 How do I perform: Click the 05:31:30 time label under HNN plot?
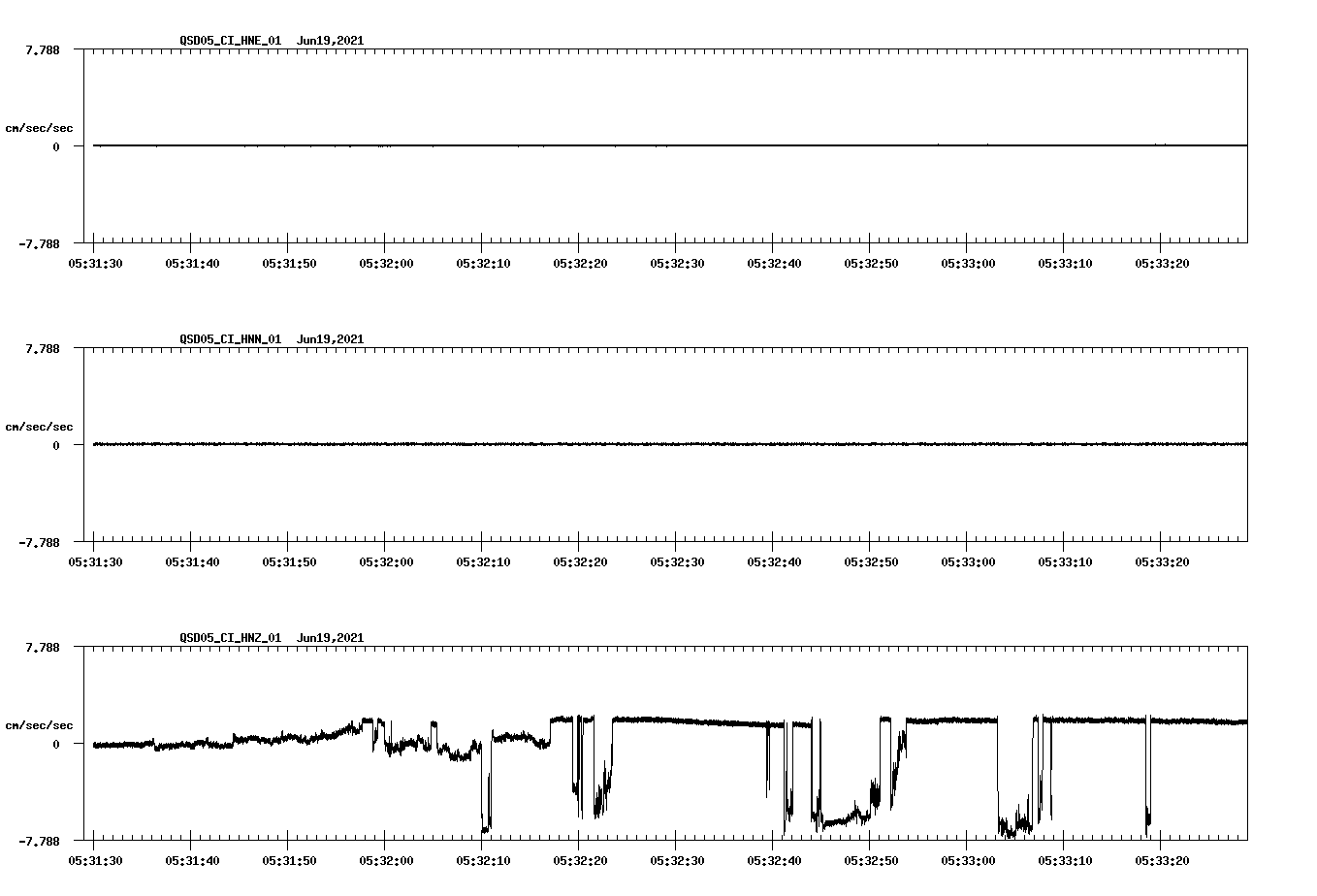point(95,561)
